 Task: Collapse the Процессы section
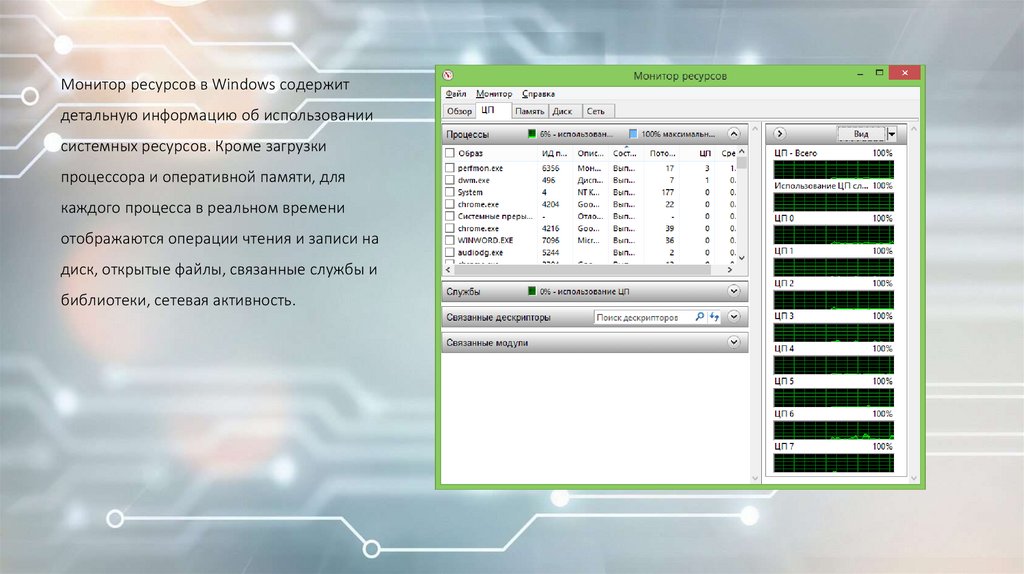coord(734,133)
